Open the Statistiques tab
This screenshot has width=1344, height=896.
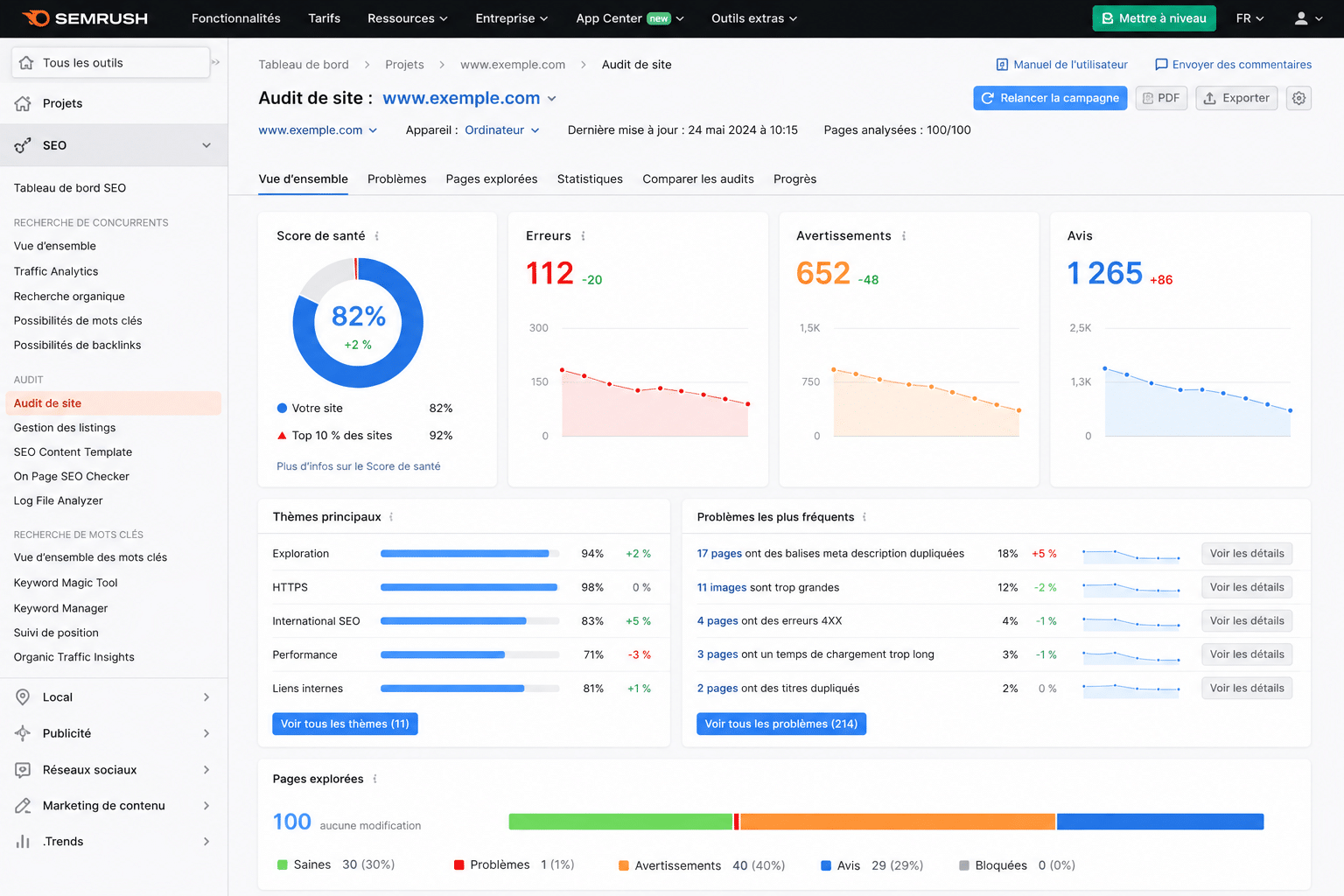tap(590, 178)
